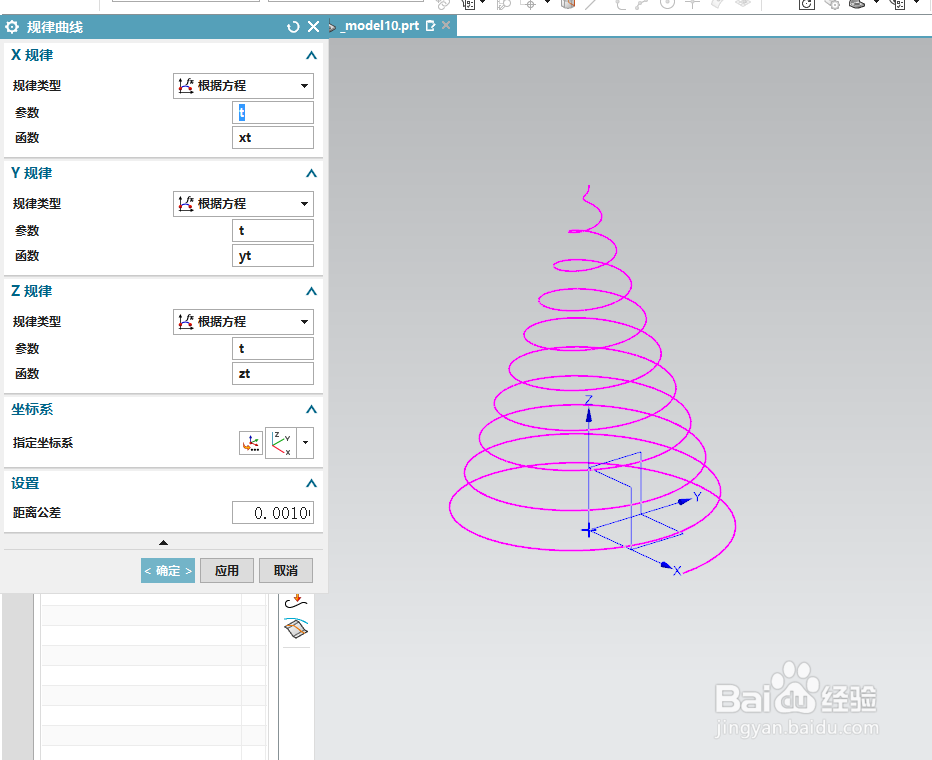Open the coordinate system type dropdown arrow

(305, 443)
